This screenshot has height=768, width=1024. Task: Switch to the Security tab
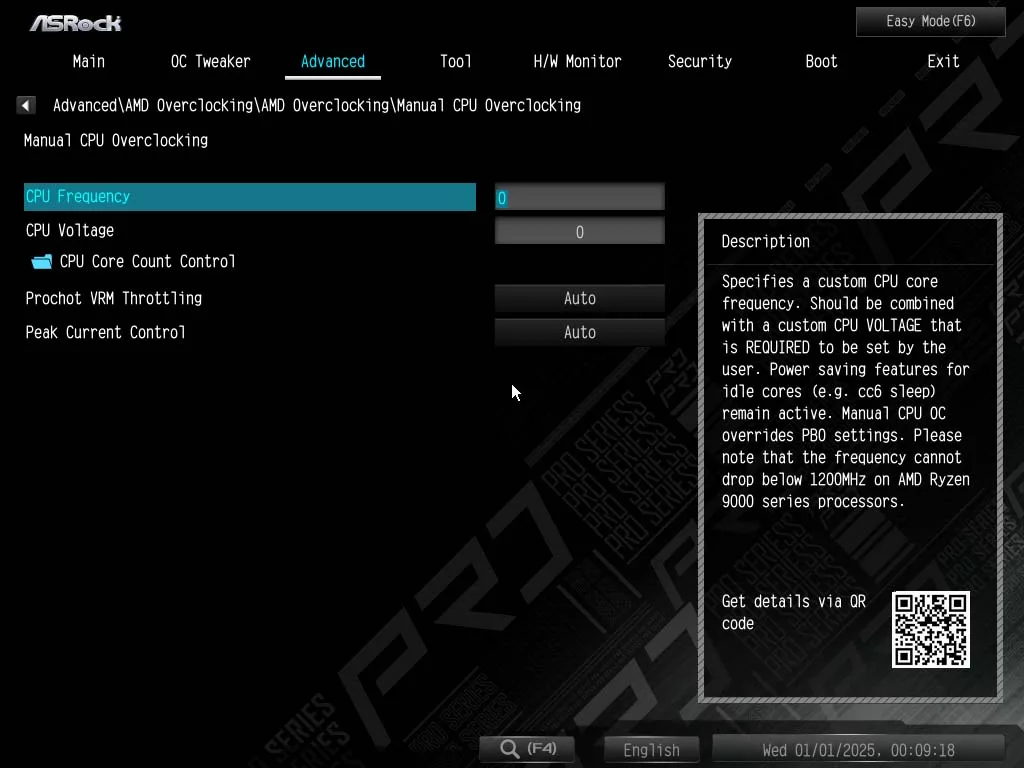click(699, 61)
